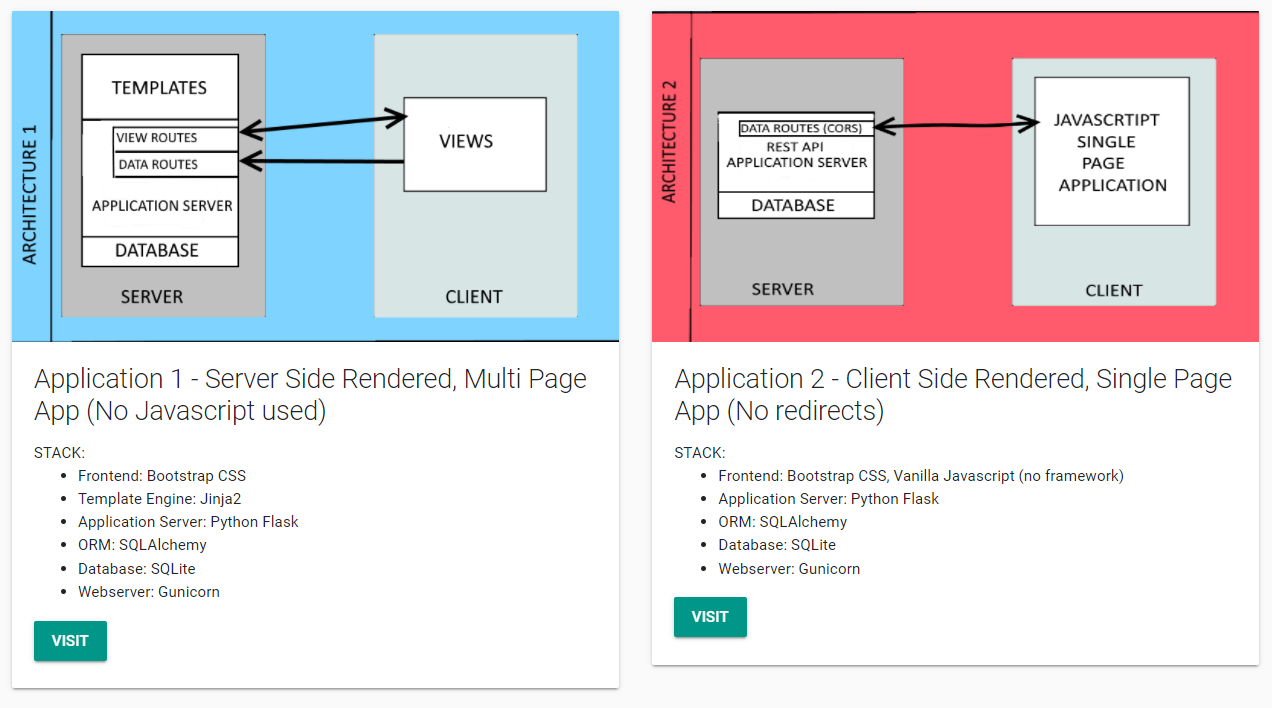The width and height of the screenshot is (1272, 708).
Task: Click the vertical ARCHITECTURE 1 label
Action: (x=30, y=194)
